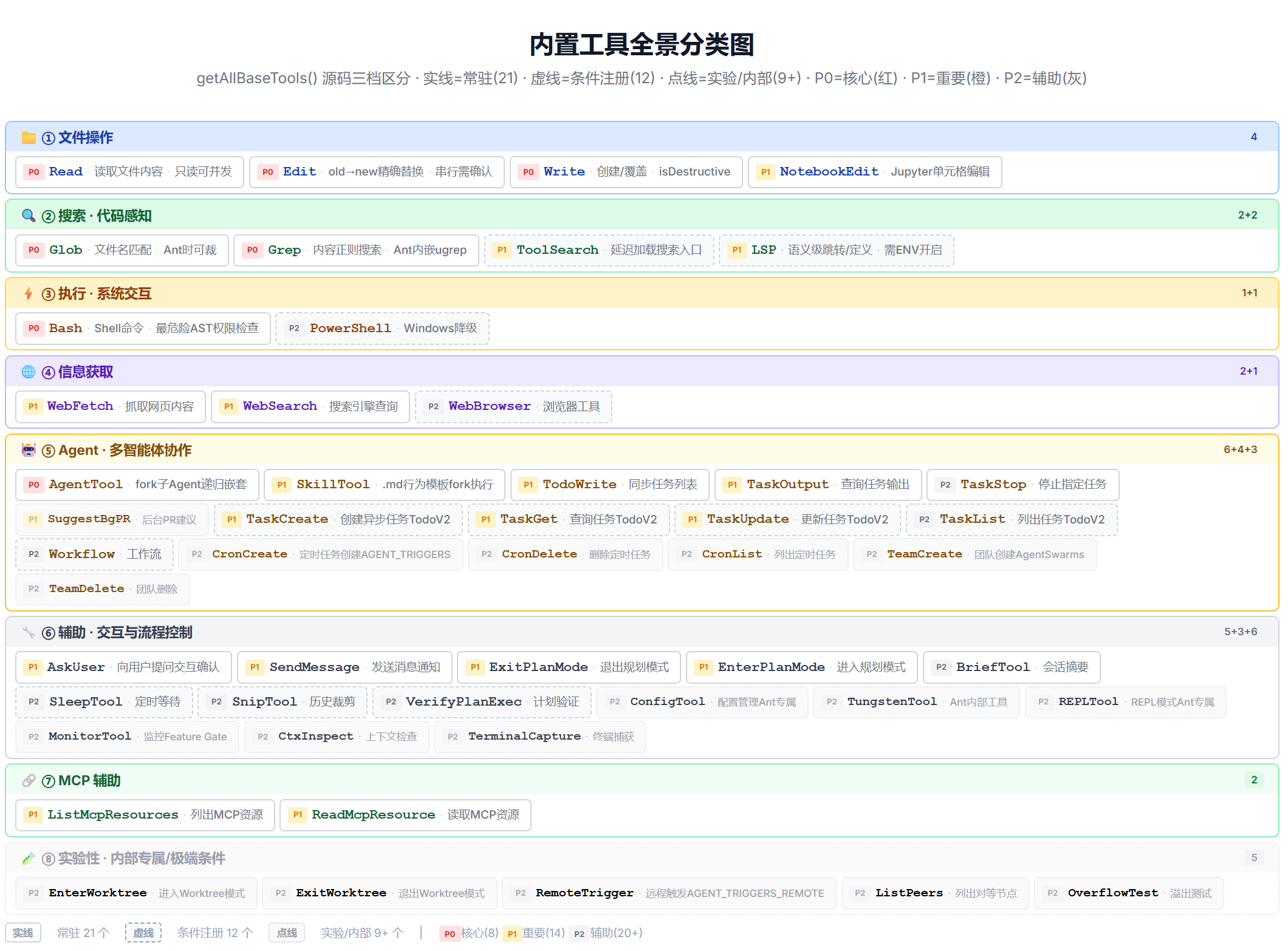
Task: Click the count badge 2 in MCP 辅助 header
Action: coord(1253,780)
